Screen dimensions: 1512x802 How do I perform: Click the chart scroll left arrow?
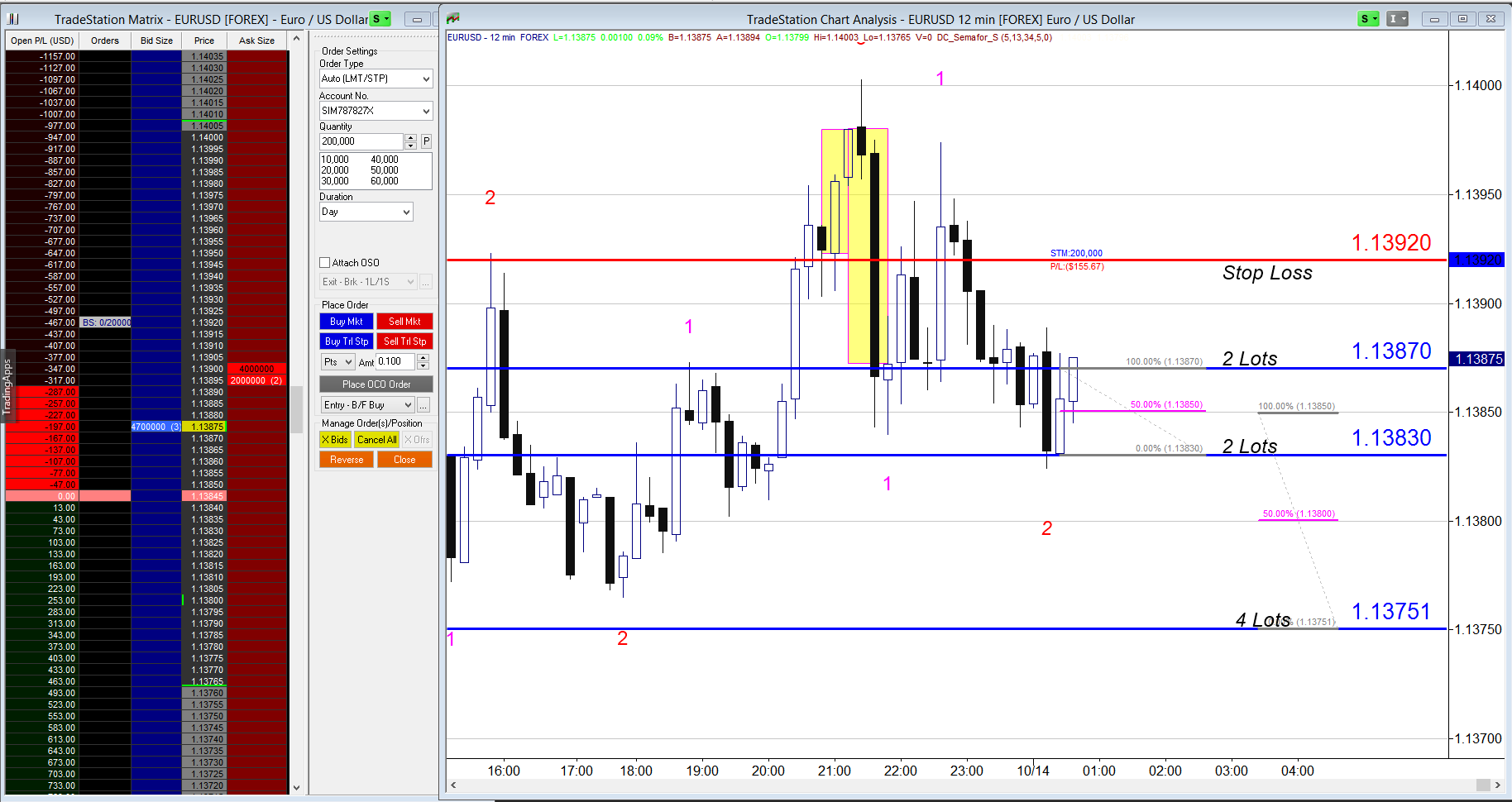point(453,785)
